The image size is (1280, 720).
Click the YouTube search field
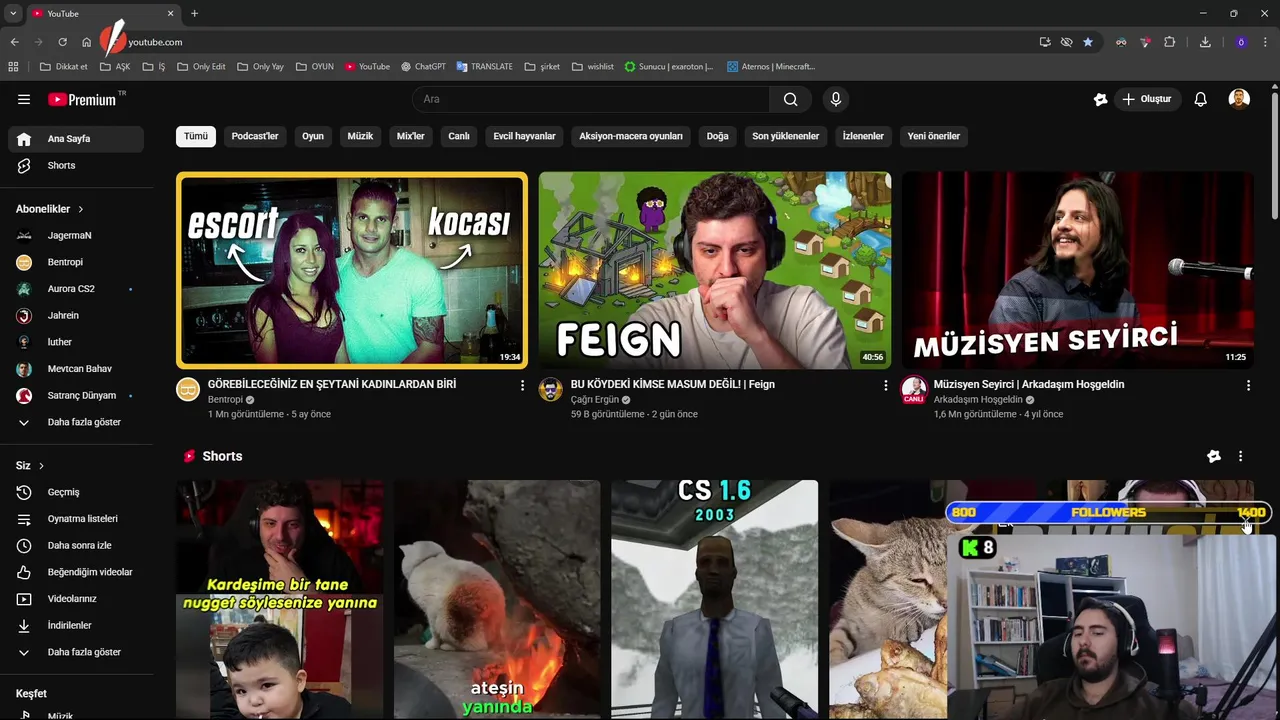pos(590,99)
